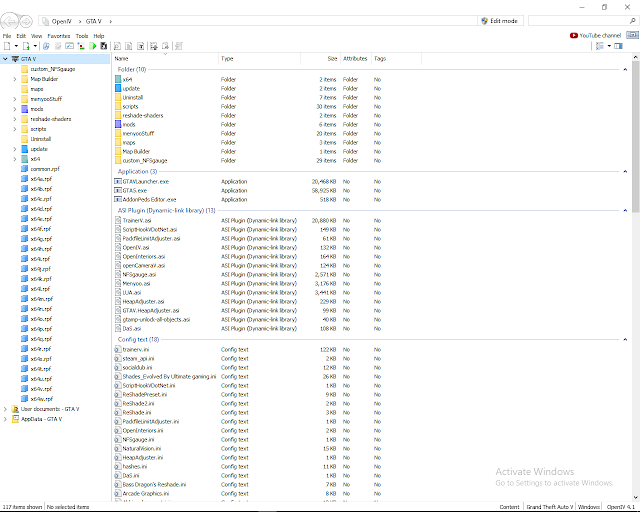Click the search magnifier icon
Screen dimensions: 640x512
point(632,21)
